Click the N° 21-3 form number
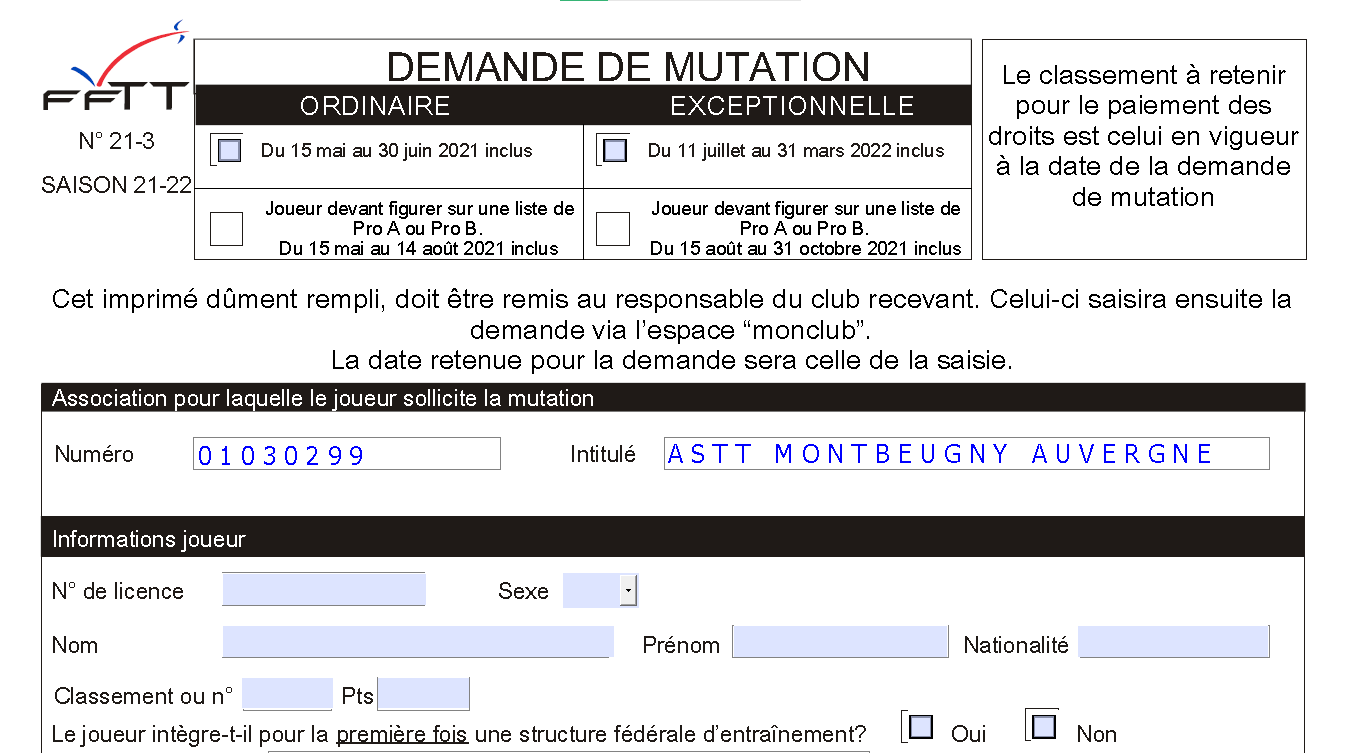 pos(117,141)
